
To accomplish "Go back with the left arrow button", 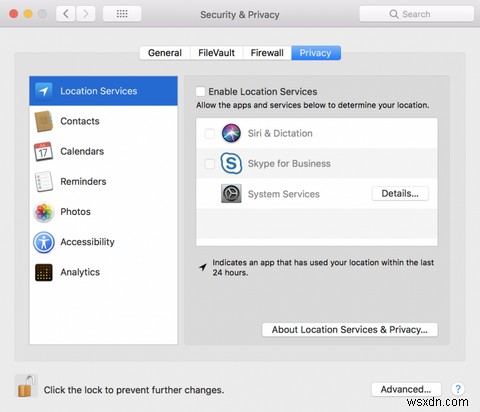I will click(x=66, y=14).
